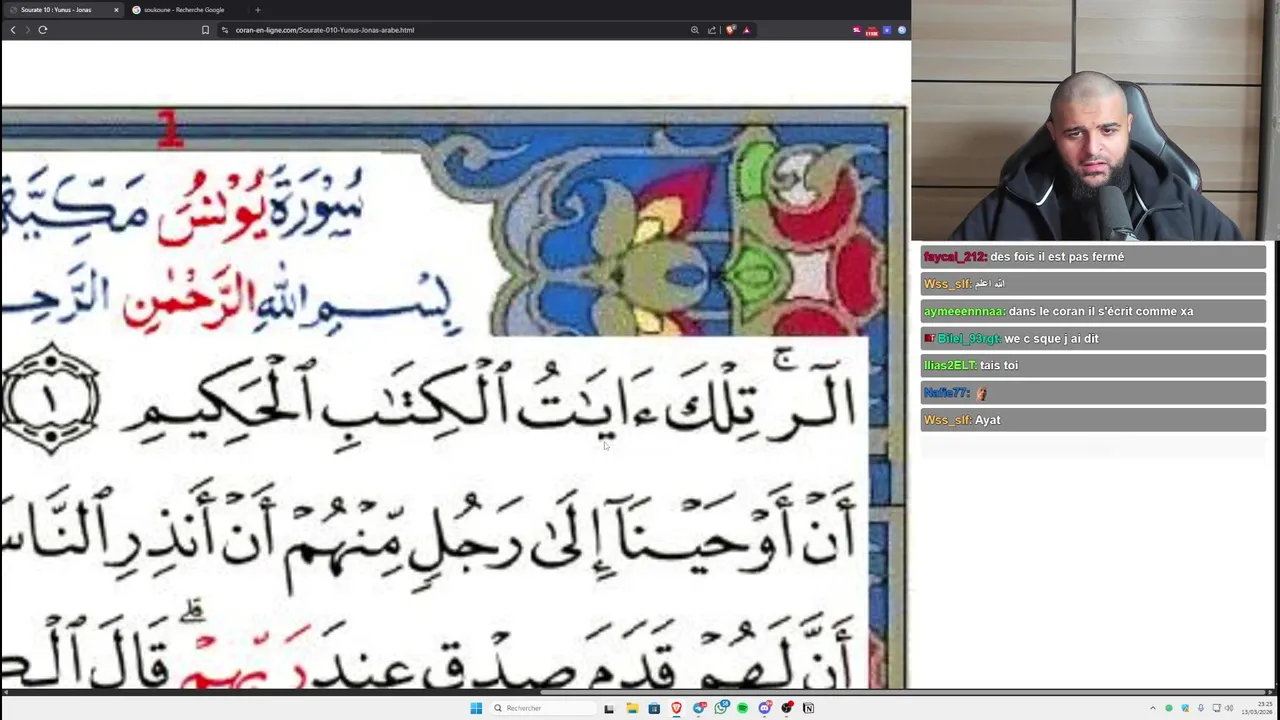Click chat message from faycal_212

pyautogui.click(x=1093, y=257)
